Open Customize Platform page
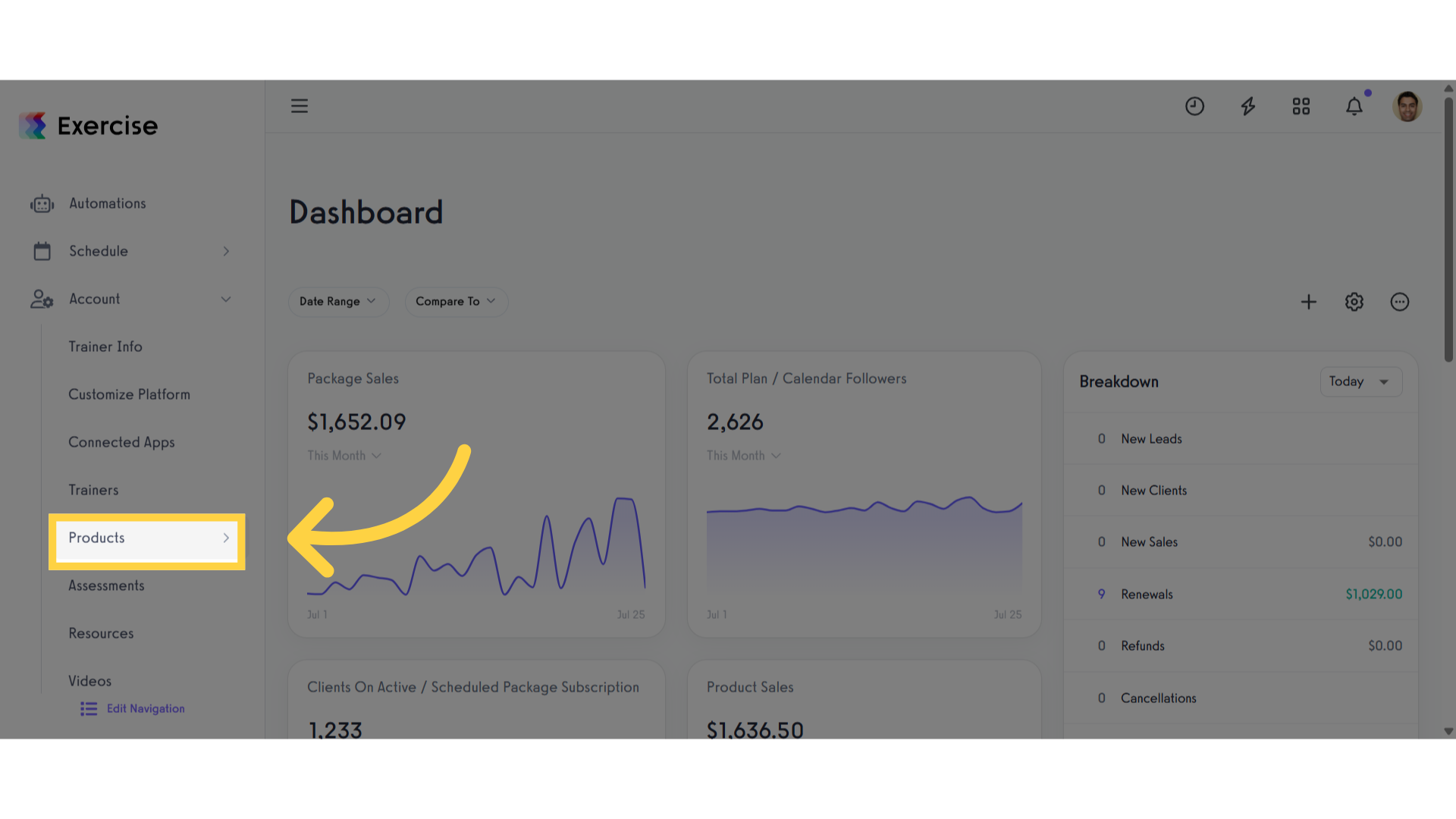1456x819 pixels. (130, 394)
